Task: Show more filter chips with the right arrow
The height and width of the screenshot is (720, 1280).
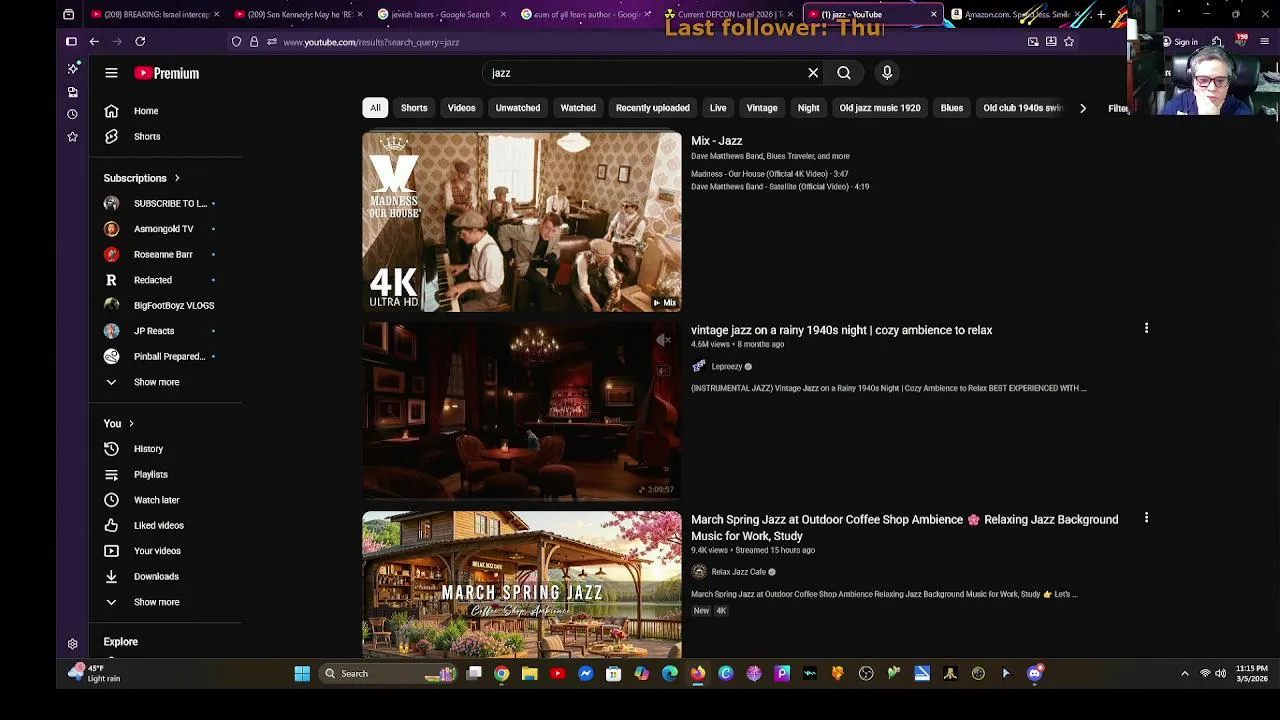Action: click(x=1082, y=108)
